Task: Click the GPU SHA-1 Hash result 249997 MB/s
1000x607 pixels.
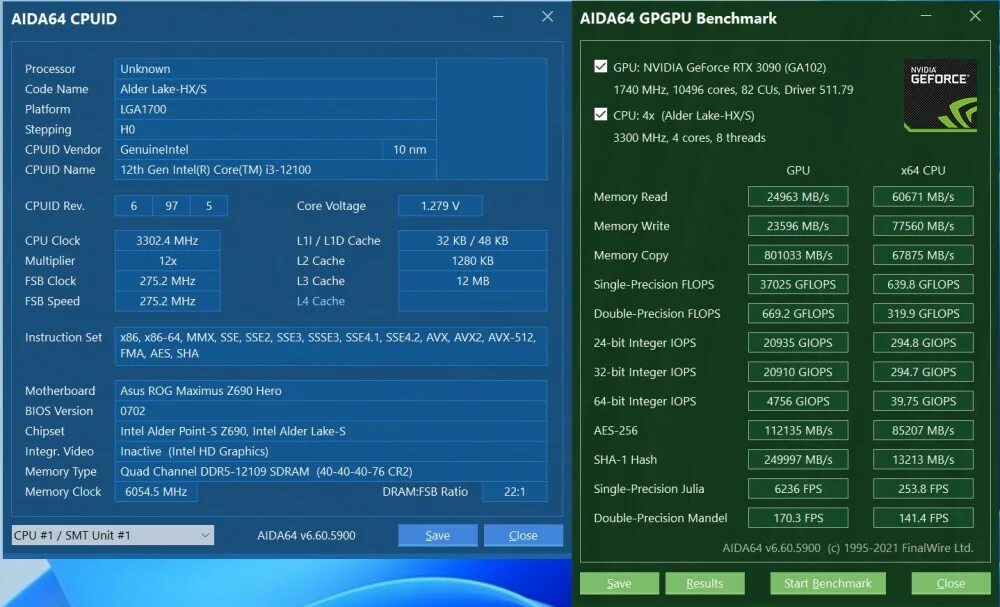Action: 798,460
